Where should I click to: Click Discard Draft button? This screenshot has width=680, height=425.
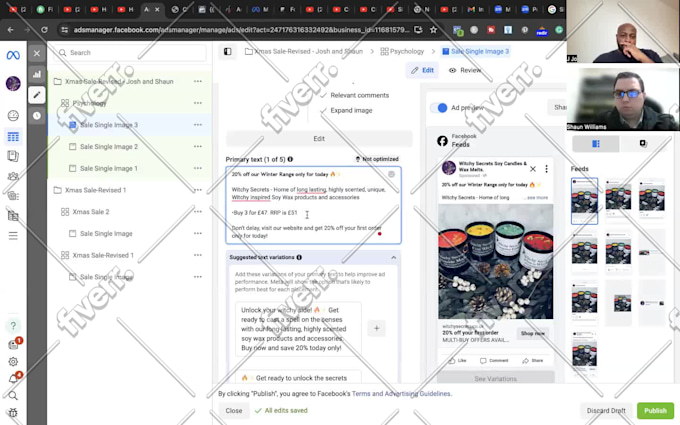point(606,410)
